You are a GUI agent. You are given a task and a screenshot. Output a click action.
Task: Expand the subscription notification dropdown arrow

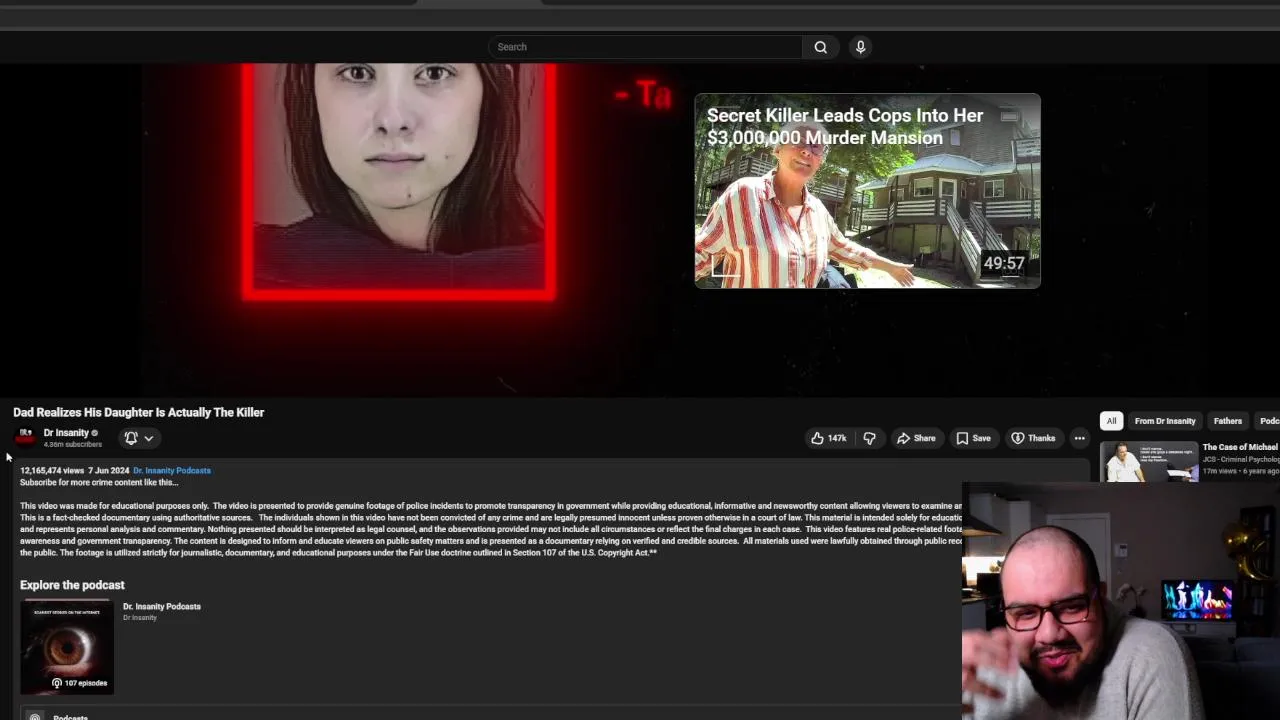[149, 438]
